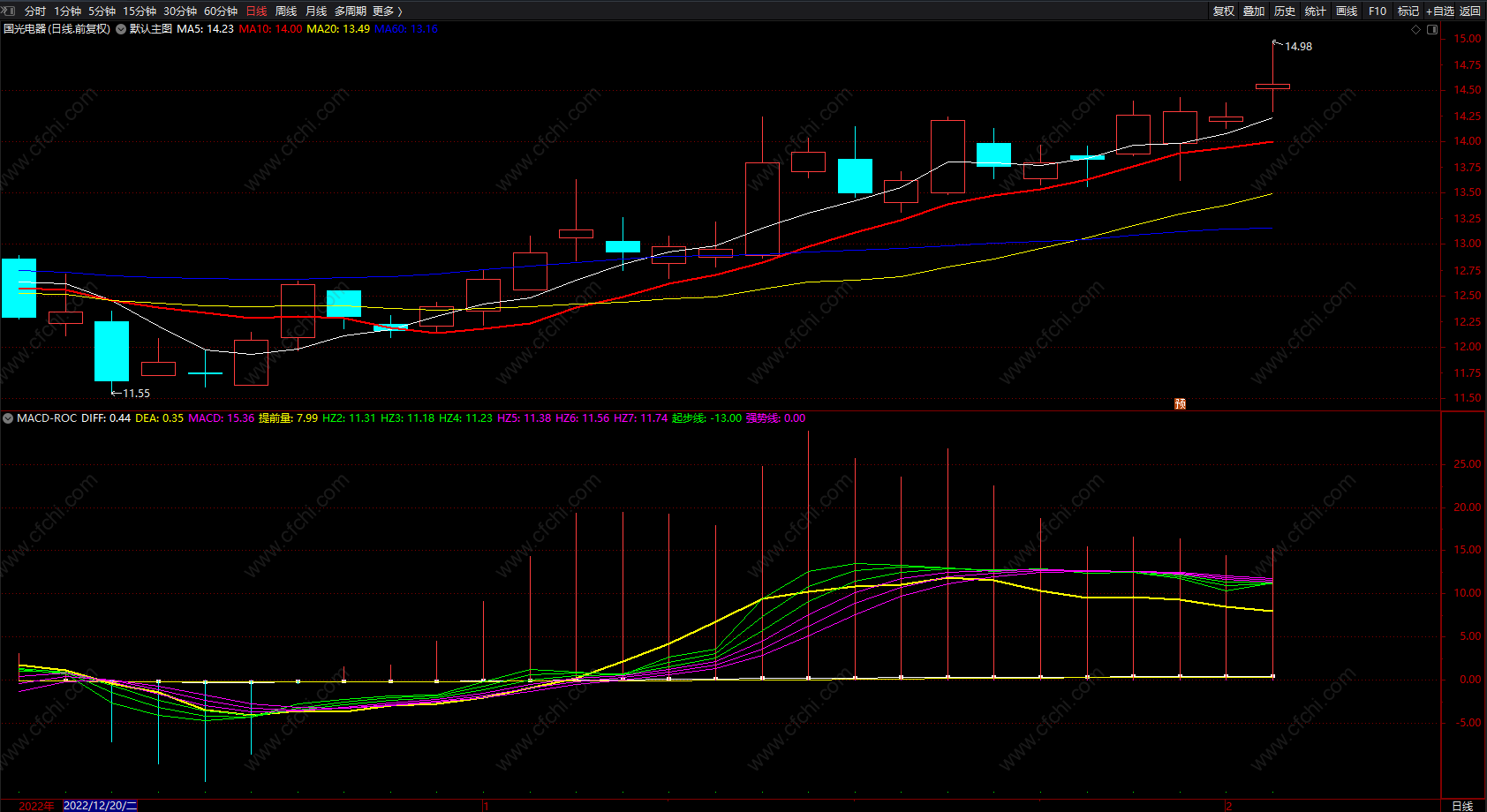This screenshot has width=1487, height=812.
Task: Click the 国光电器(日线.前复权) stock title
Action: pyautogui.click(x=57, y=29)
